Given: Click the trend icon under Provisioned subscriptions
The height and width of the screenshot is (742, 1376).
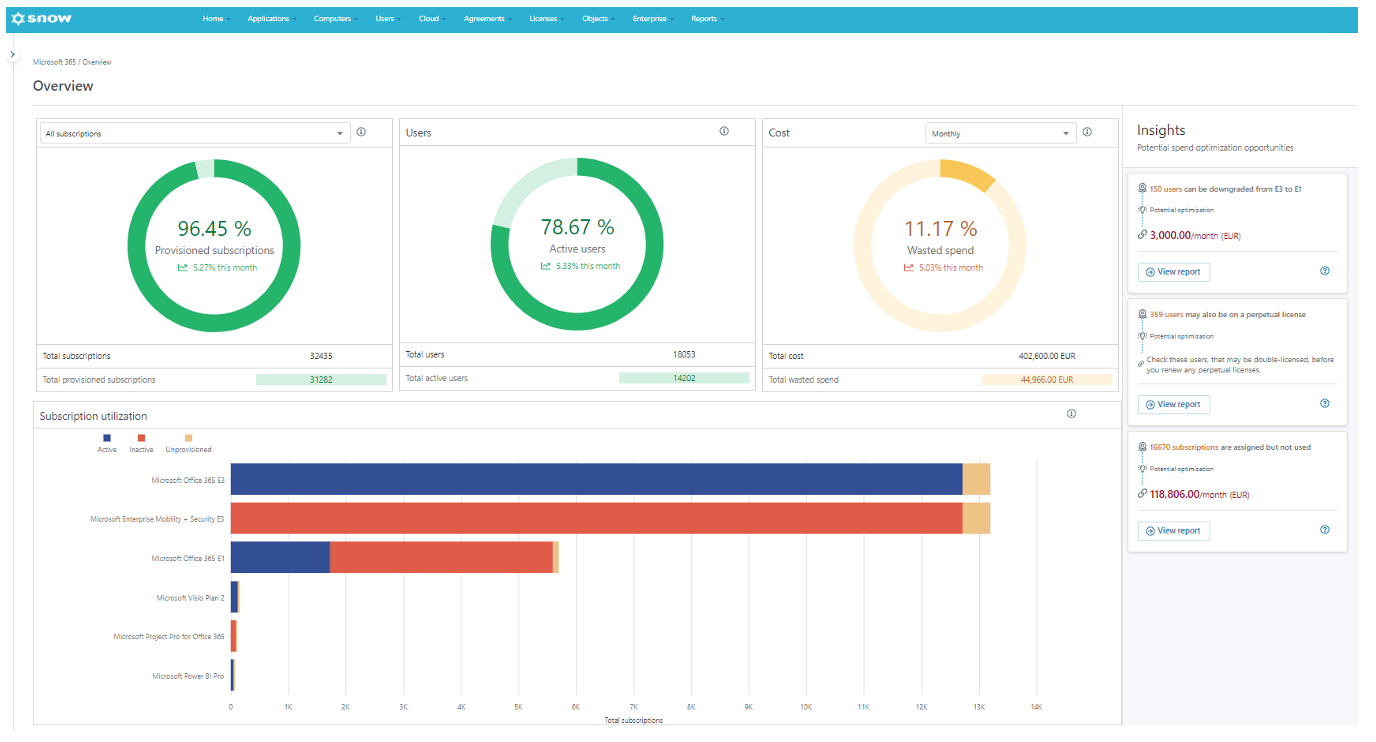Looking at the screenshot, I should coord(183,268).
